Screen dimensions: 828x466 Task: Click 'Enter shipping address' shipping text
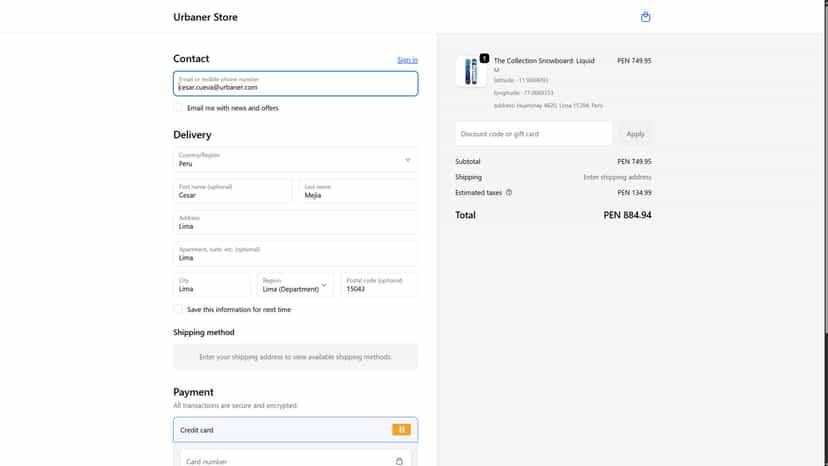617,177
